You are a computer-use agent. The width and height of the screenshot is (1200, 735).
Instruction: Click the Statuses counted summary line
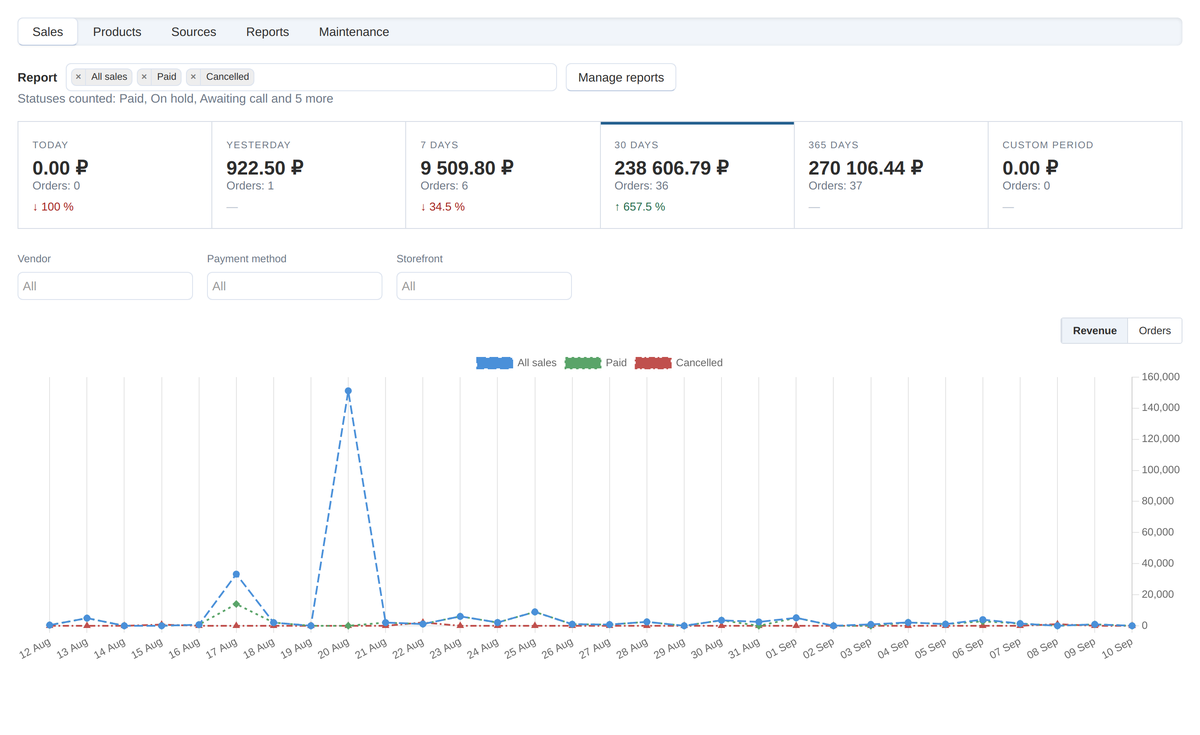(175, 99)
